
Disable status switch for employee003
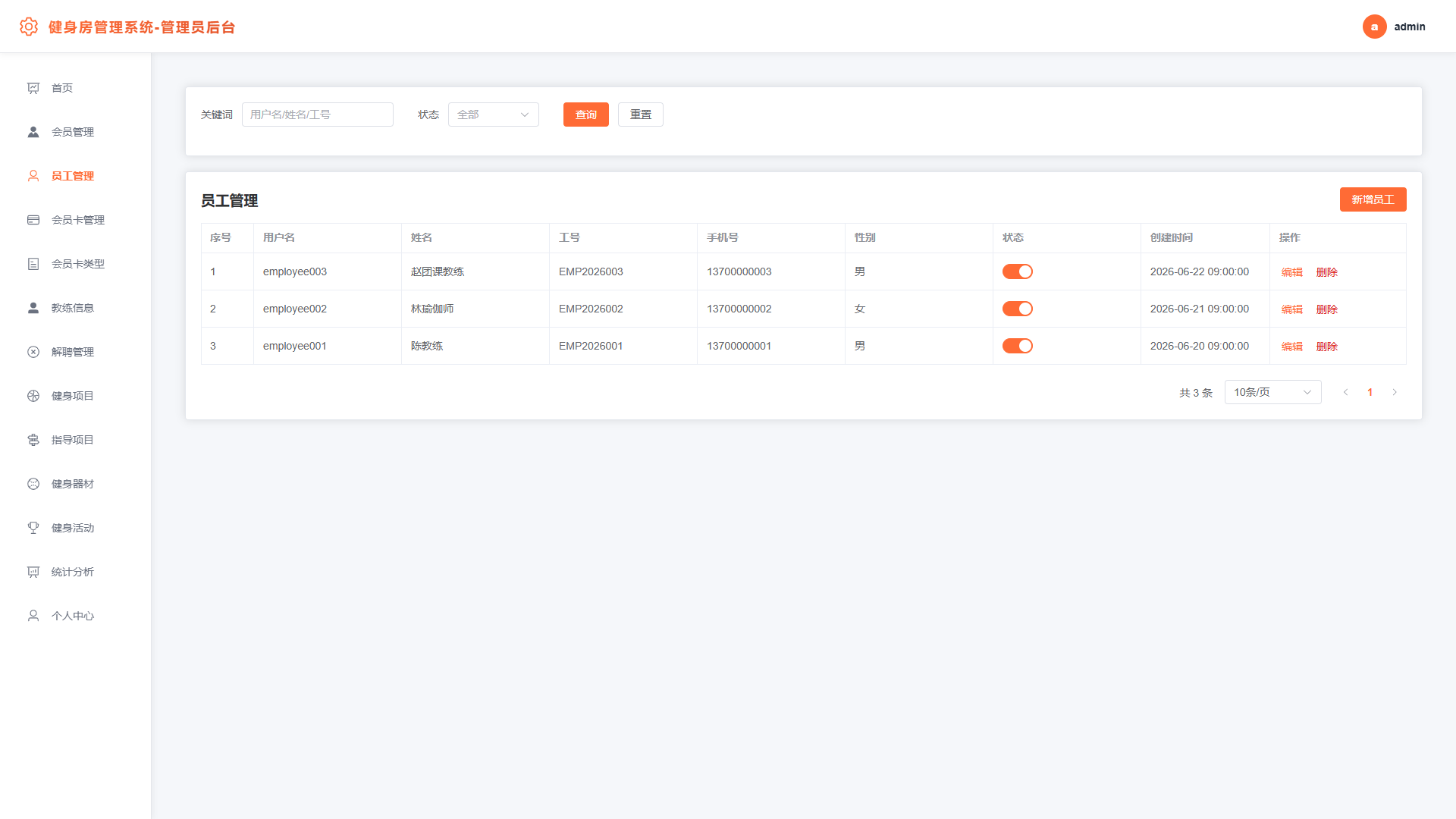[x=1018, y=271]
